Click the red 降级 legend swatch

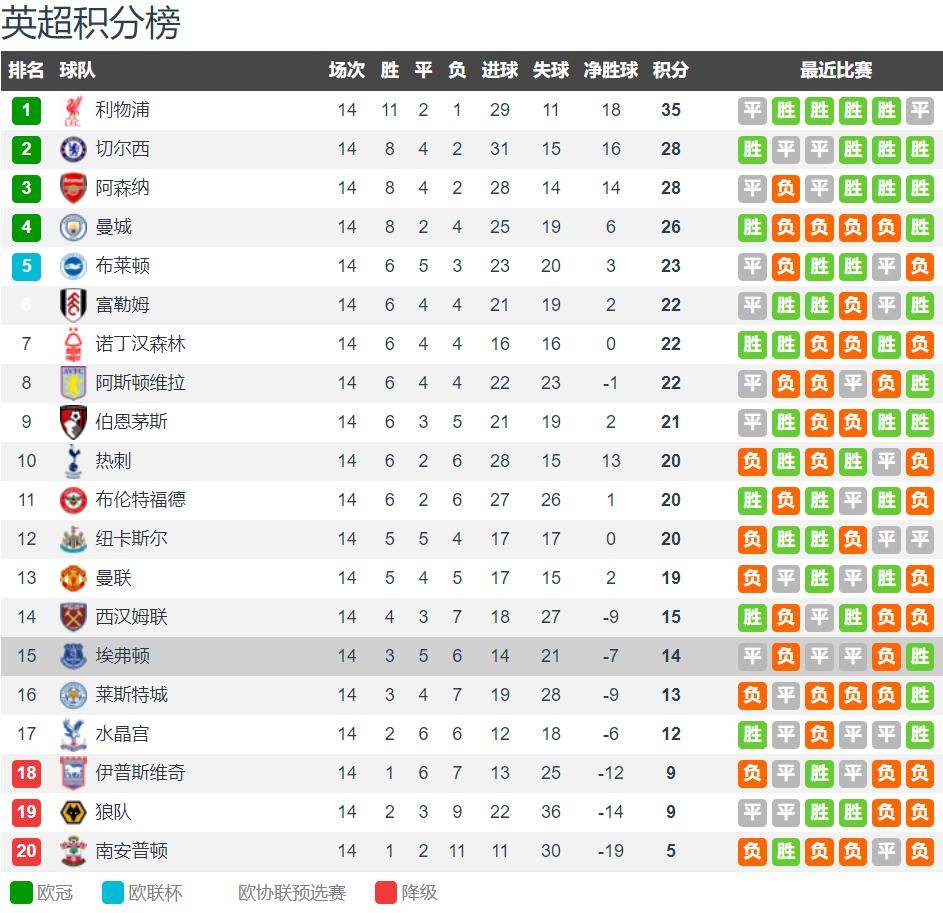tap(386, 893)
